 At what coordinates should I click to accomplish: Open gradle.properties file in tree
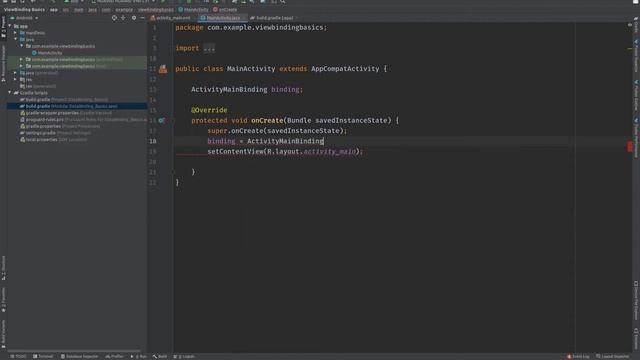tap(60, 126)
